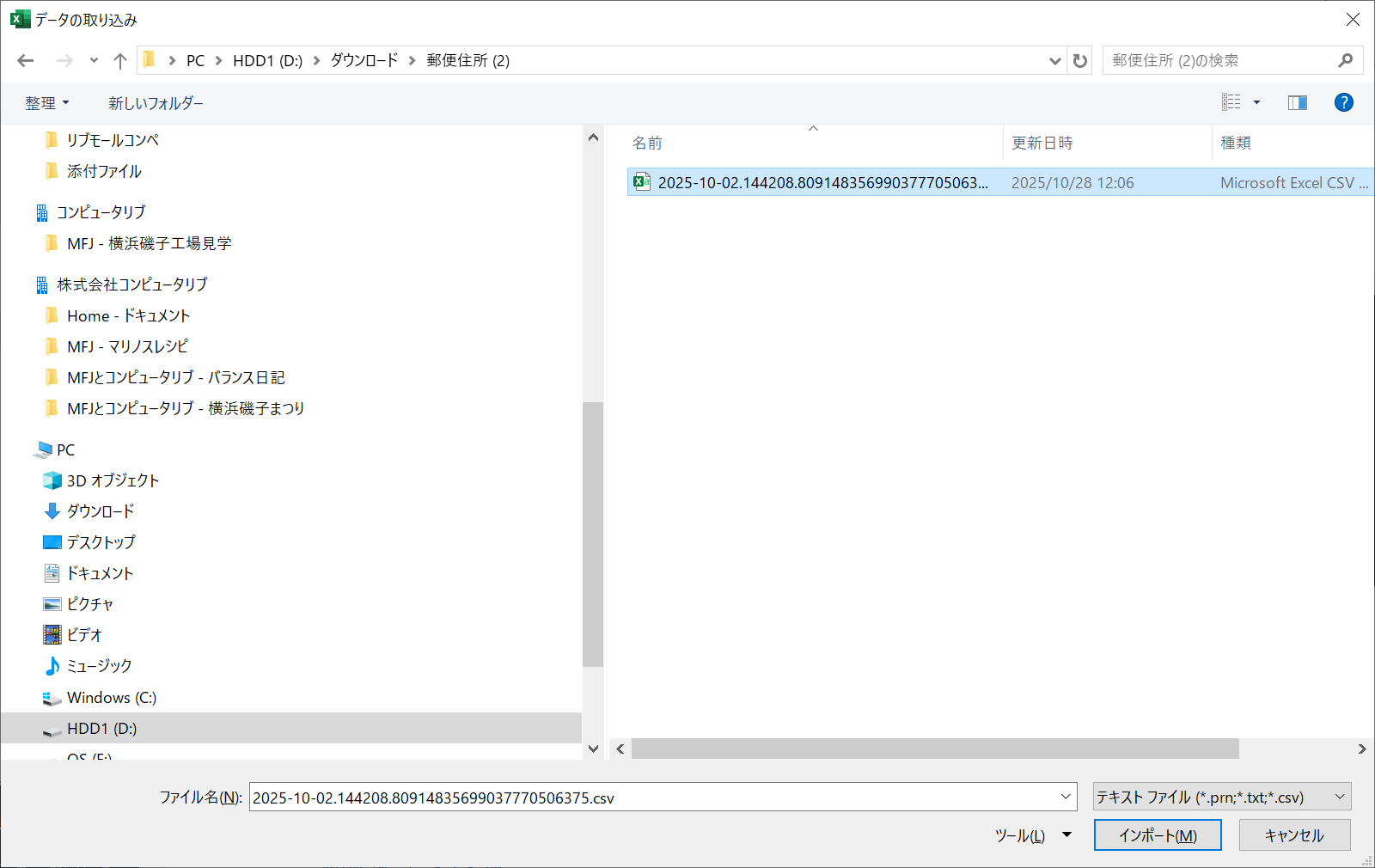Open the file name history dropdown
1375x868 pixels.
point(1066,797)
